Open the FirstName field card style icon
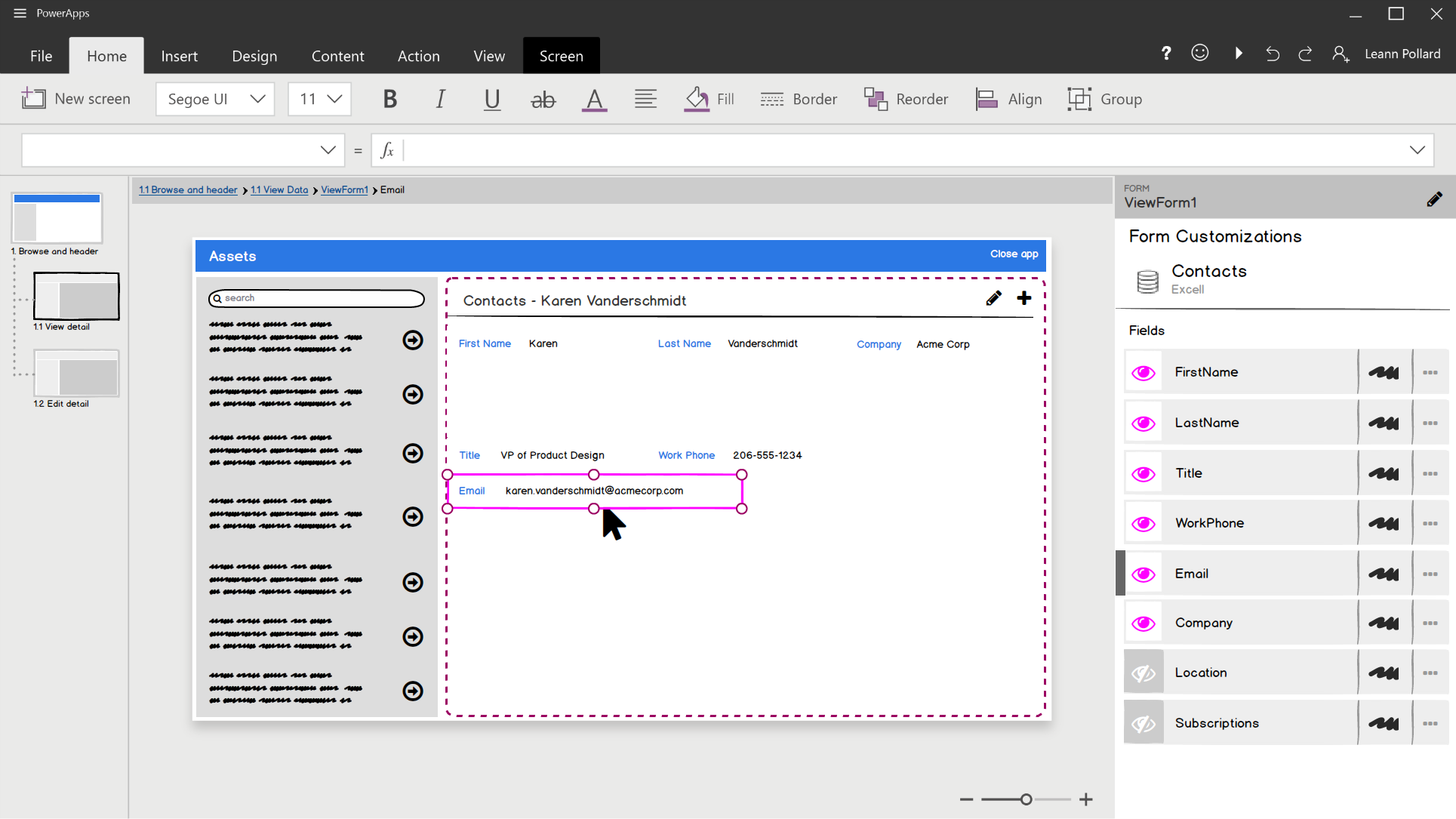Image resolution: width=1456 pixels, height=819 pixels. pos(1384,372)
